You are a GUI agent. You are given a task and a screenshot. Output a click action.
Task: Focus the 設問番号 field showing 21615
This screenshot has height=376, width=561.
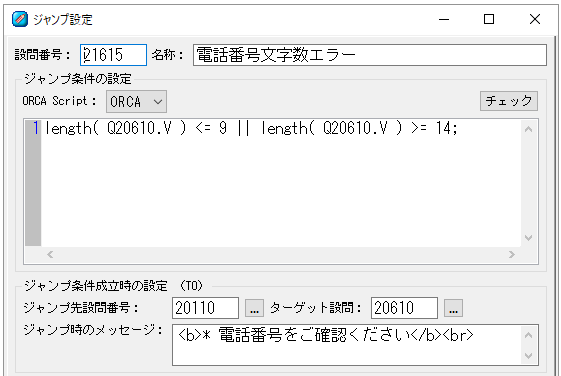(113, 55)
